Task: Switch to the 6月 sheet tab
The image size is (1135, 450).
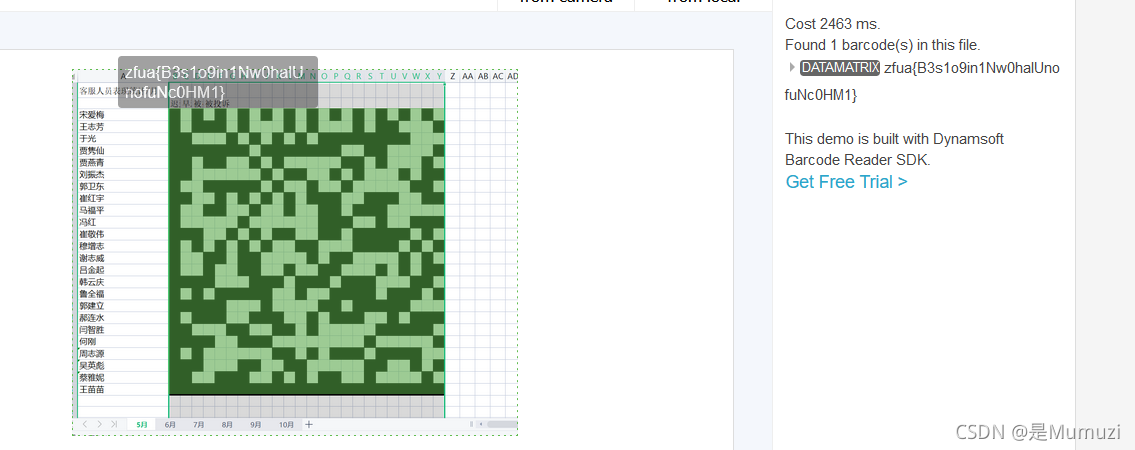Action: coord(170,425)
